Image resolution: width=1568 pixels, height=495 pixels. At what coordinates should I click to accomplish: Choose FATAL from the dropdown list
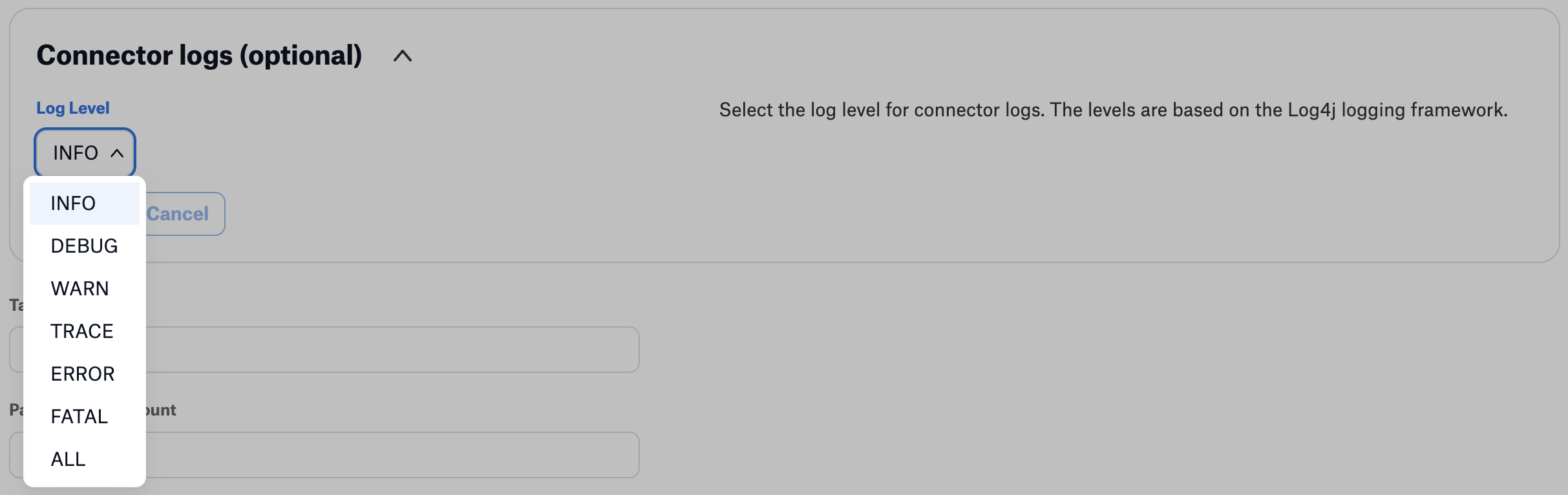(x=79, y=417)
